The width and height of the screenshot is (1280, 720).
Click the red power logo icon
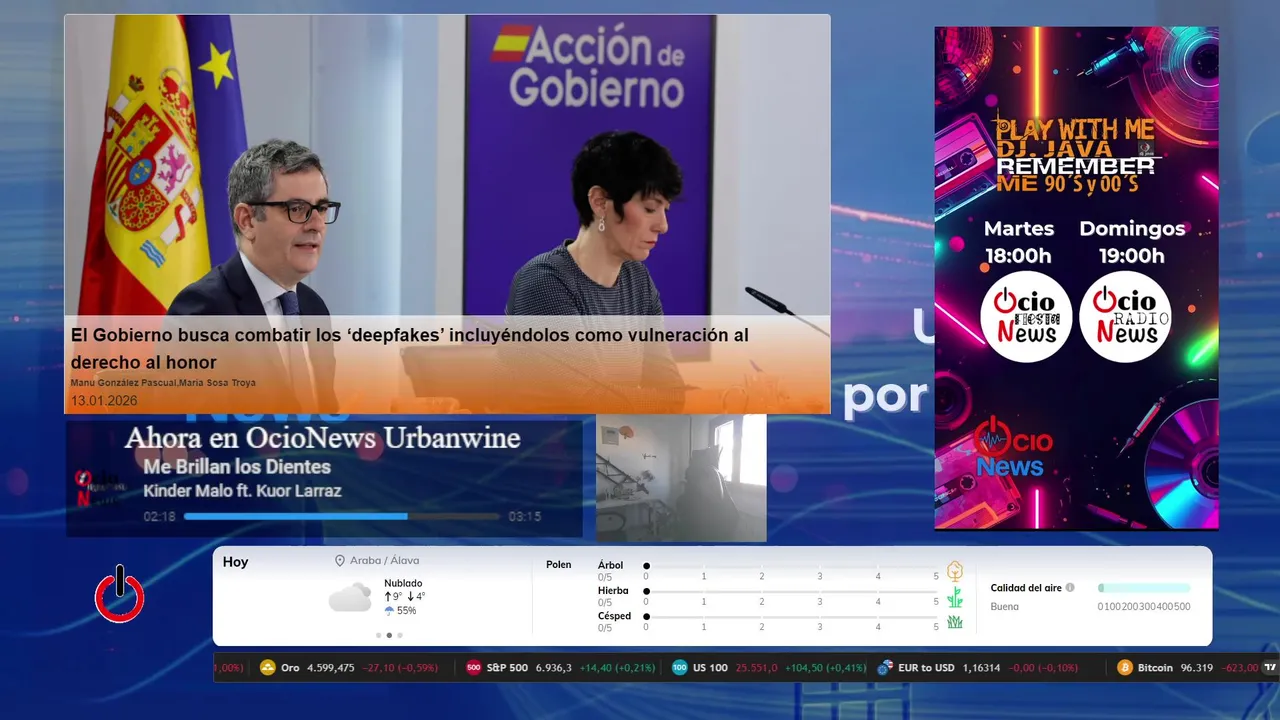tap(119, 594)
